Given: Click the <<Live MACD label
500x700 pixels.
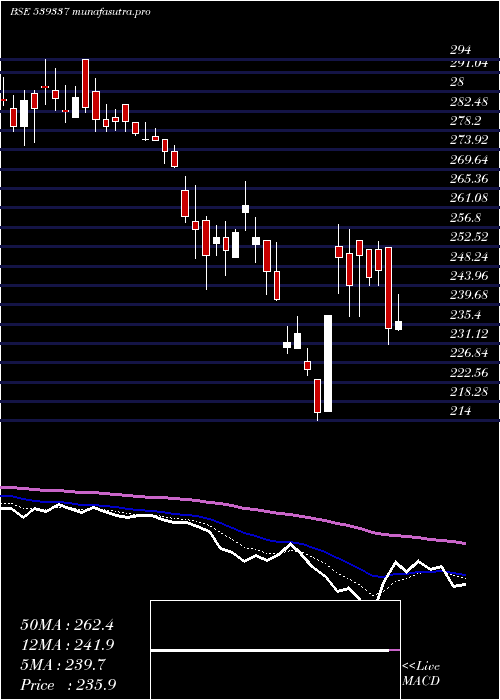Looking at the screenshot, I should click(x=421, y=674).
